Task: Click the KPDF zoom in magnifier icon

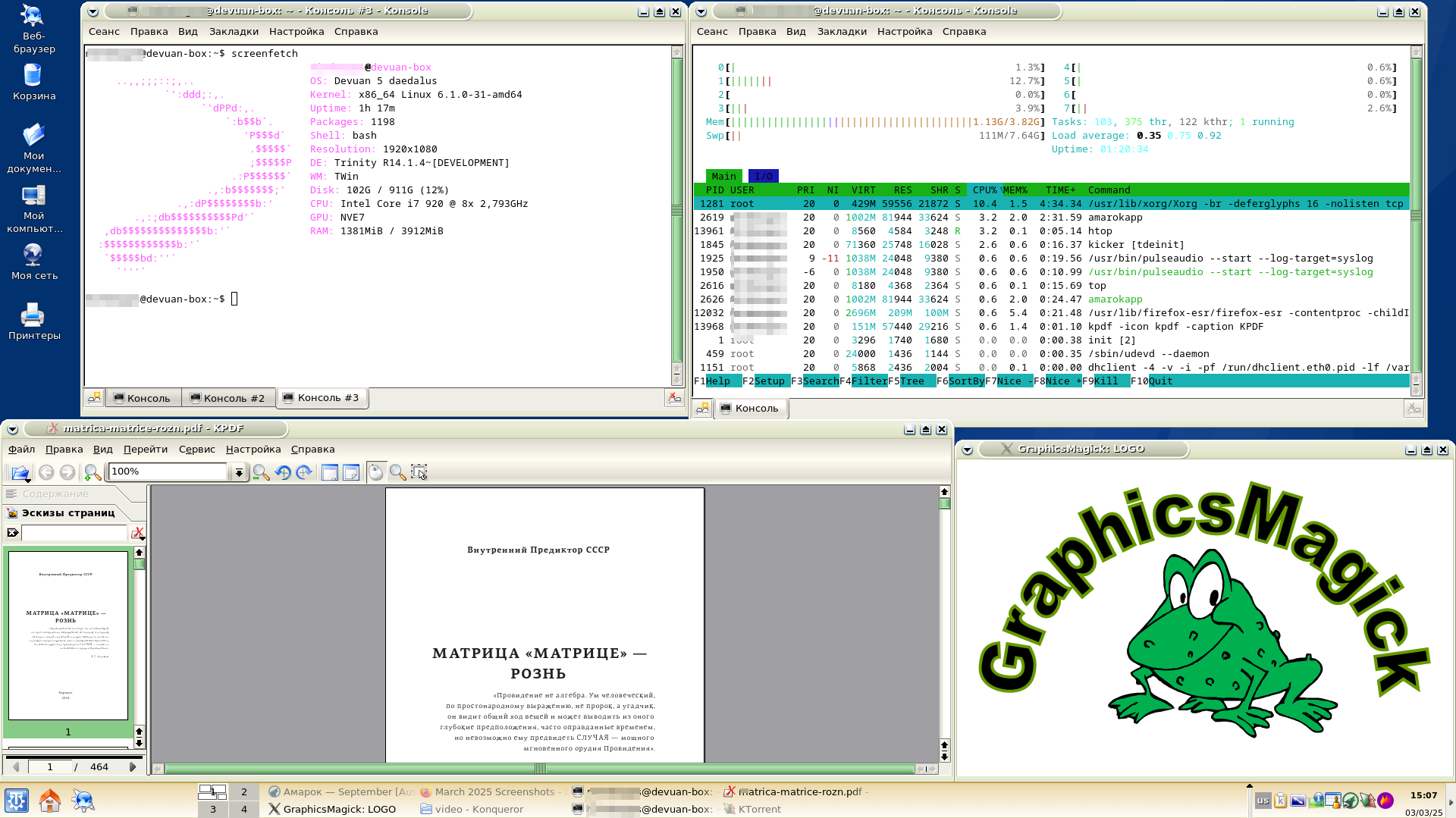Action: tap(93, 472)
